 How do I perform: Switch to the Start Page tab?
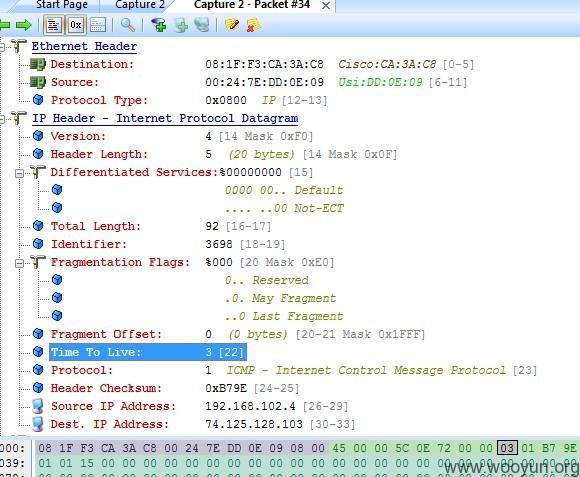point(62,5)
